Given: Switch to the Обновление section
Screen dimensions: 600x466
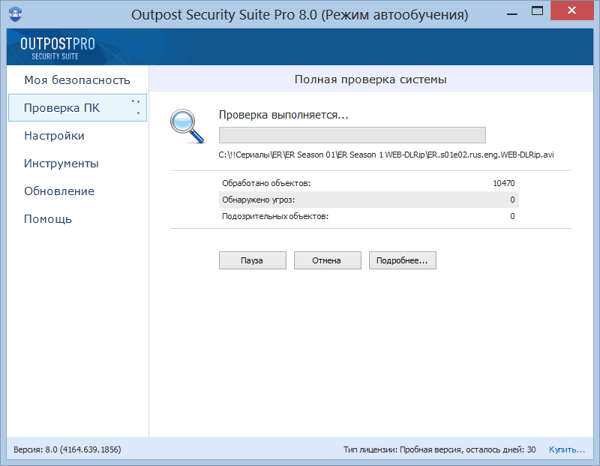Looking at the screenshot, I should tap(59, 191).
